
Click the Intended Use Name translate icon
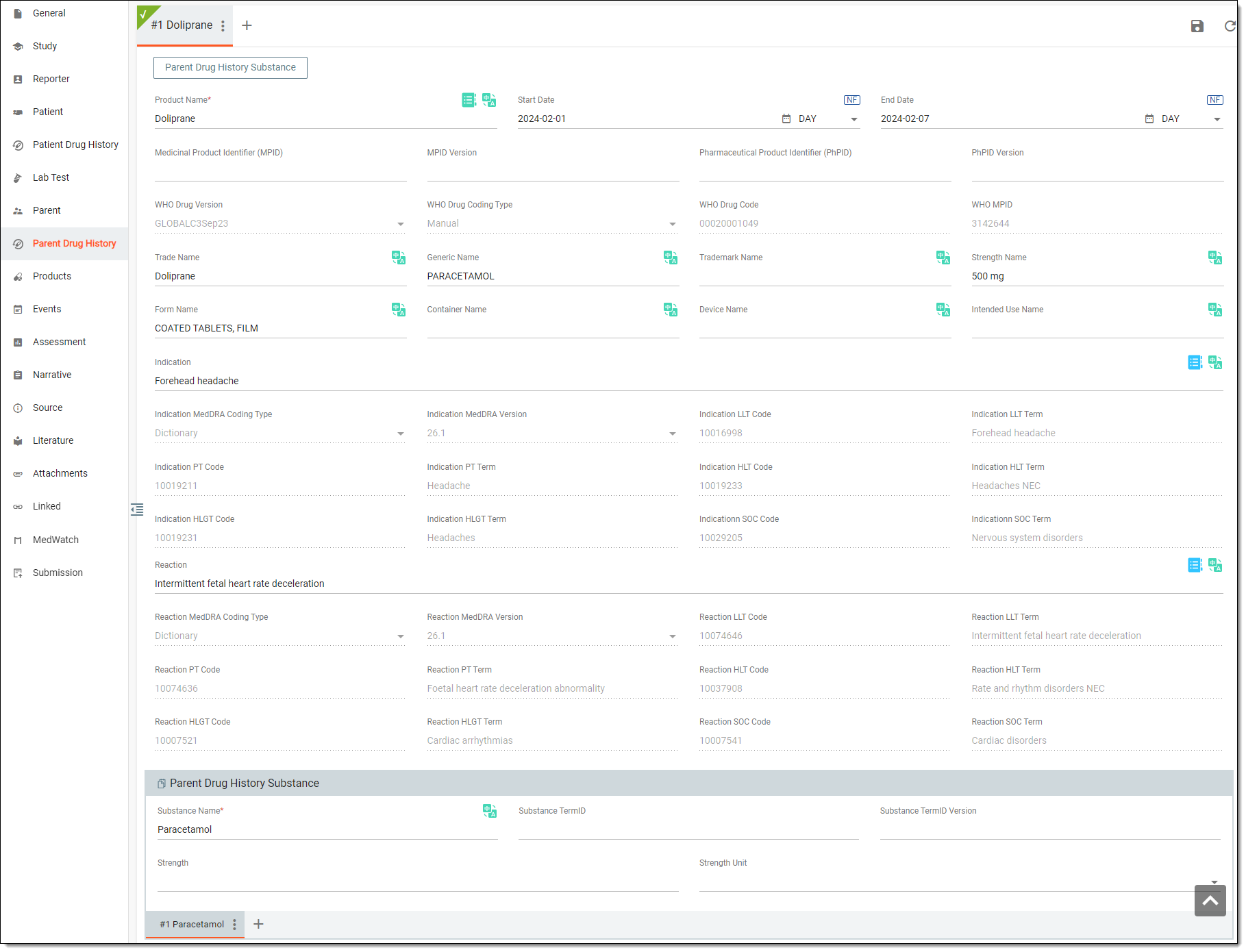point(1215,310)
